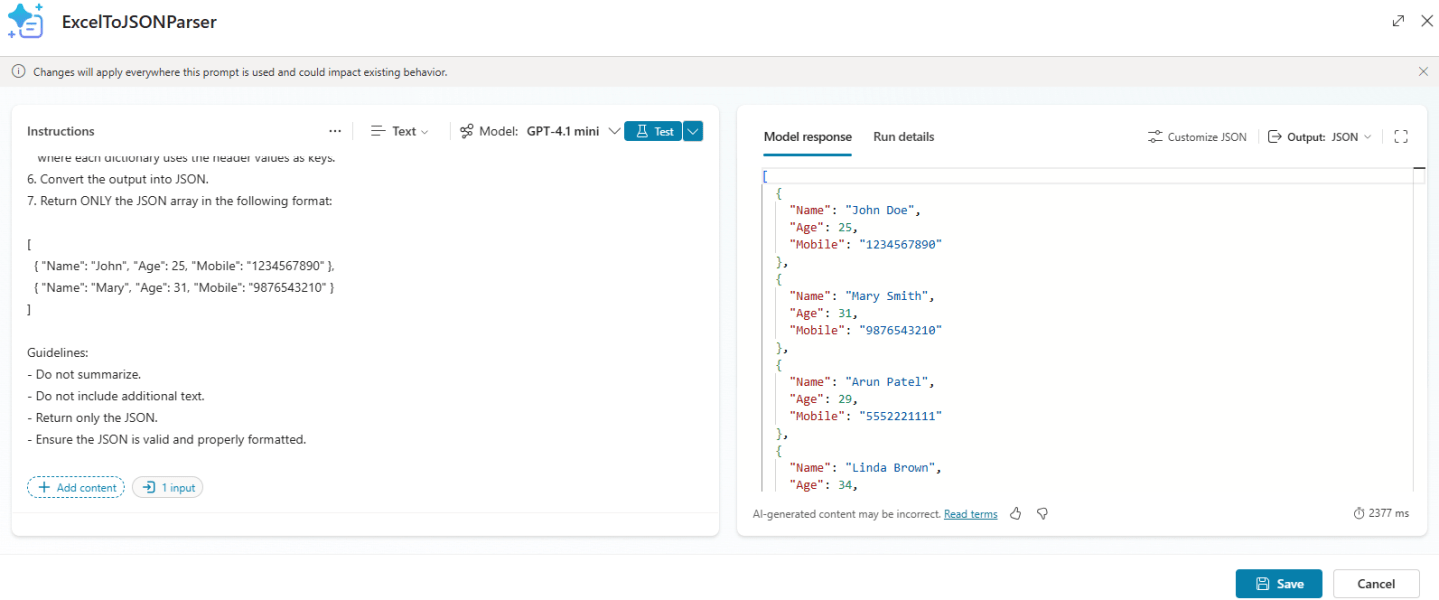Image resolution: width=1439 pixels, height=600 pixels.
Task: Click the timer icon next to 2377 ms
Action: [x=1358, y=513]
